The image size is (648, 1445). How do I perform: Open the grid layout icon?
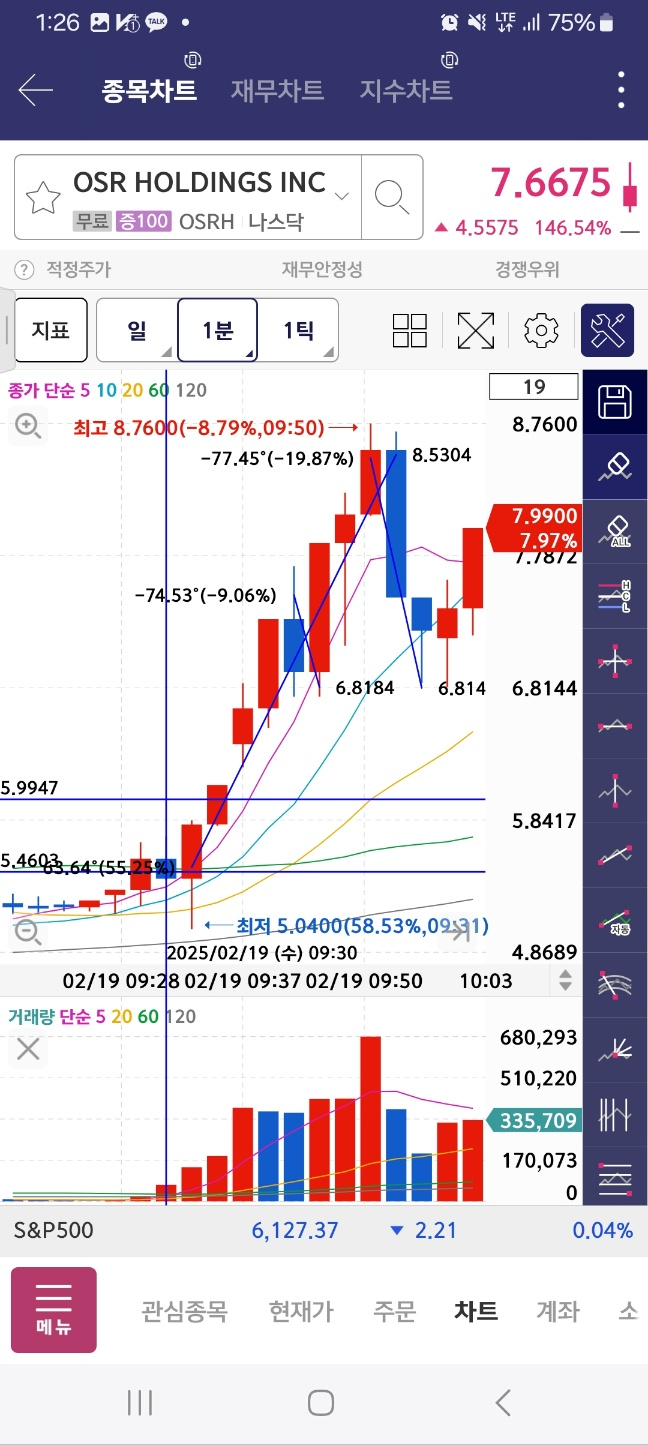pyautogui.click(x=410, y=330)
